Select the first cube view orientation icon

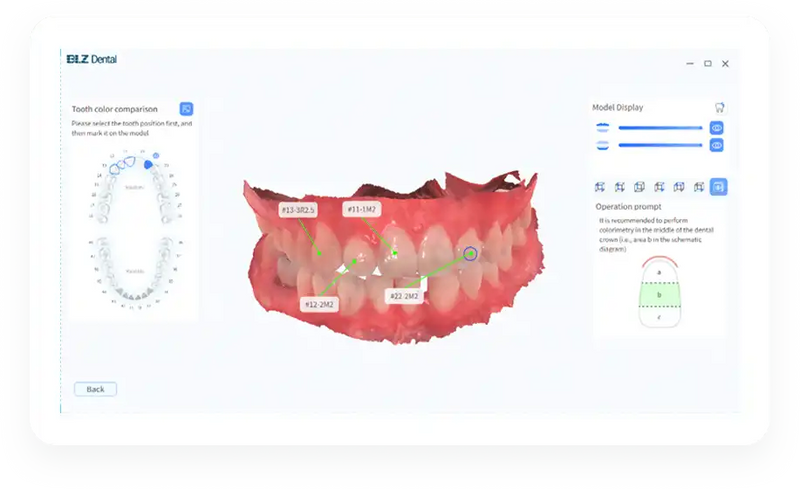(600, 187)
